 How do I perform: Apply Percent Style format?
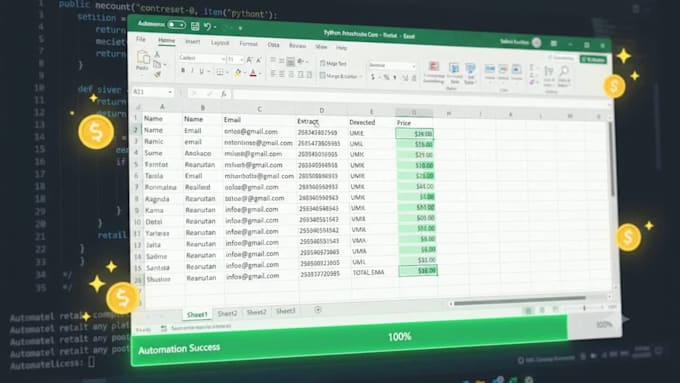pos(386,78)
